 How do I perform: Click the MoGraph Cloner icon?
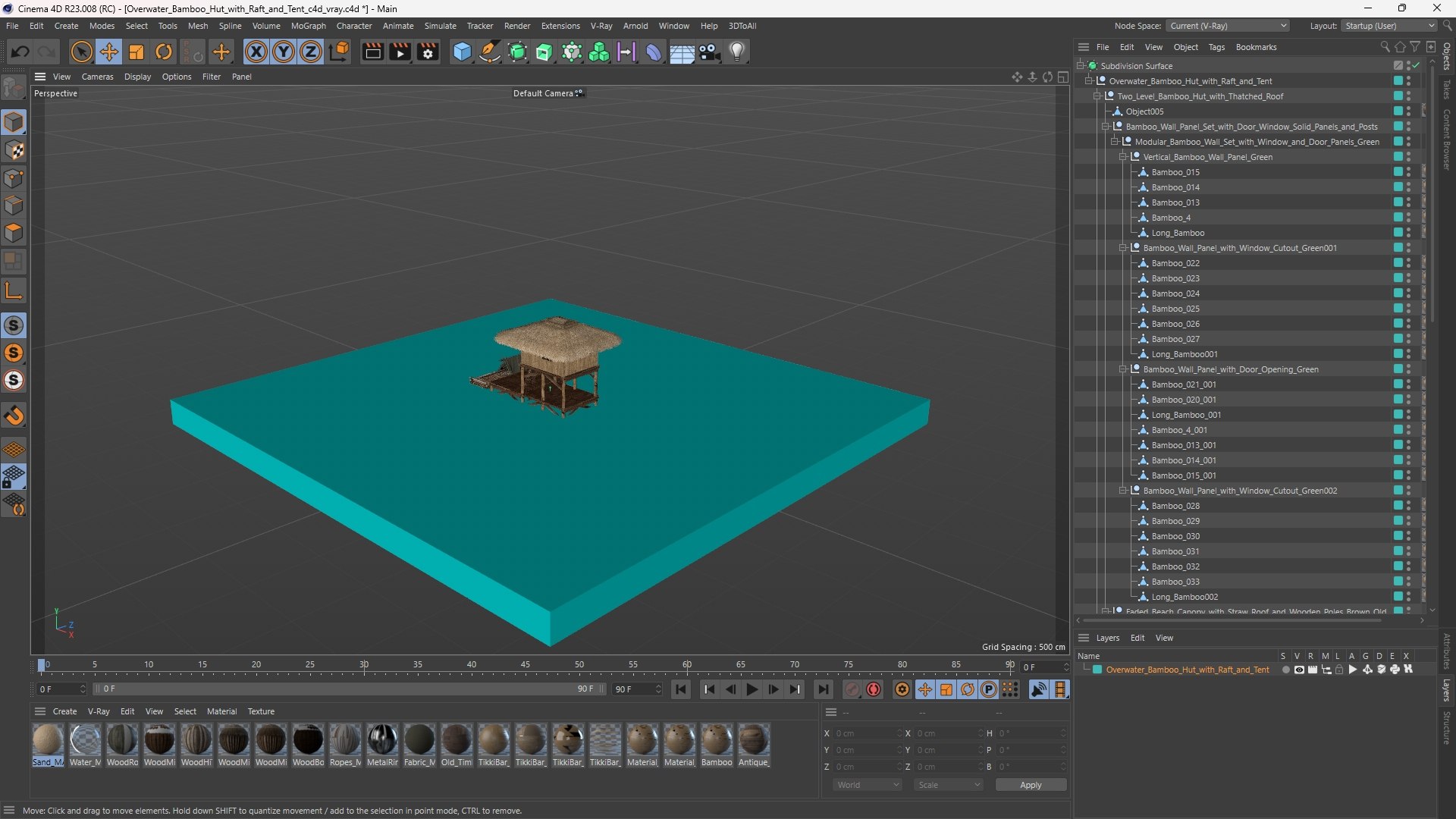[599, 52]
